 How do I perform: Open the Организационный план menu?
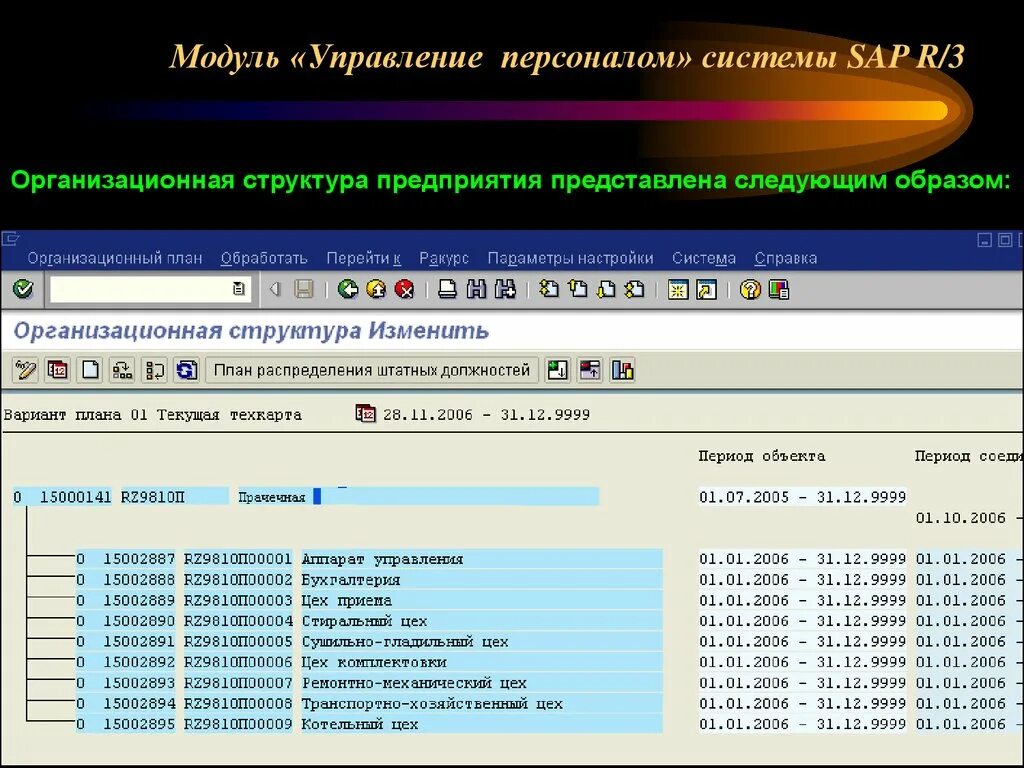pyautogui.click(x=115, y=258)
